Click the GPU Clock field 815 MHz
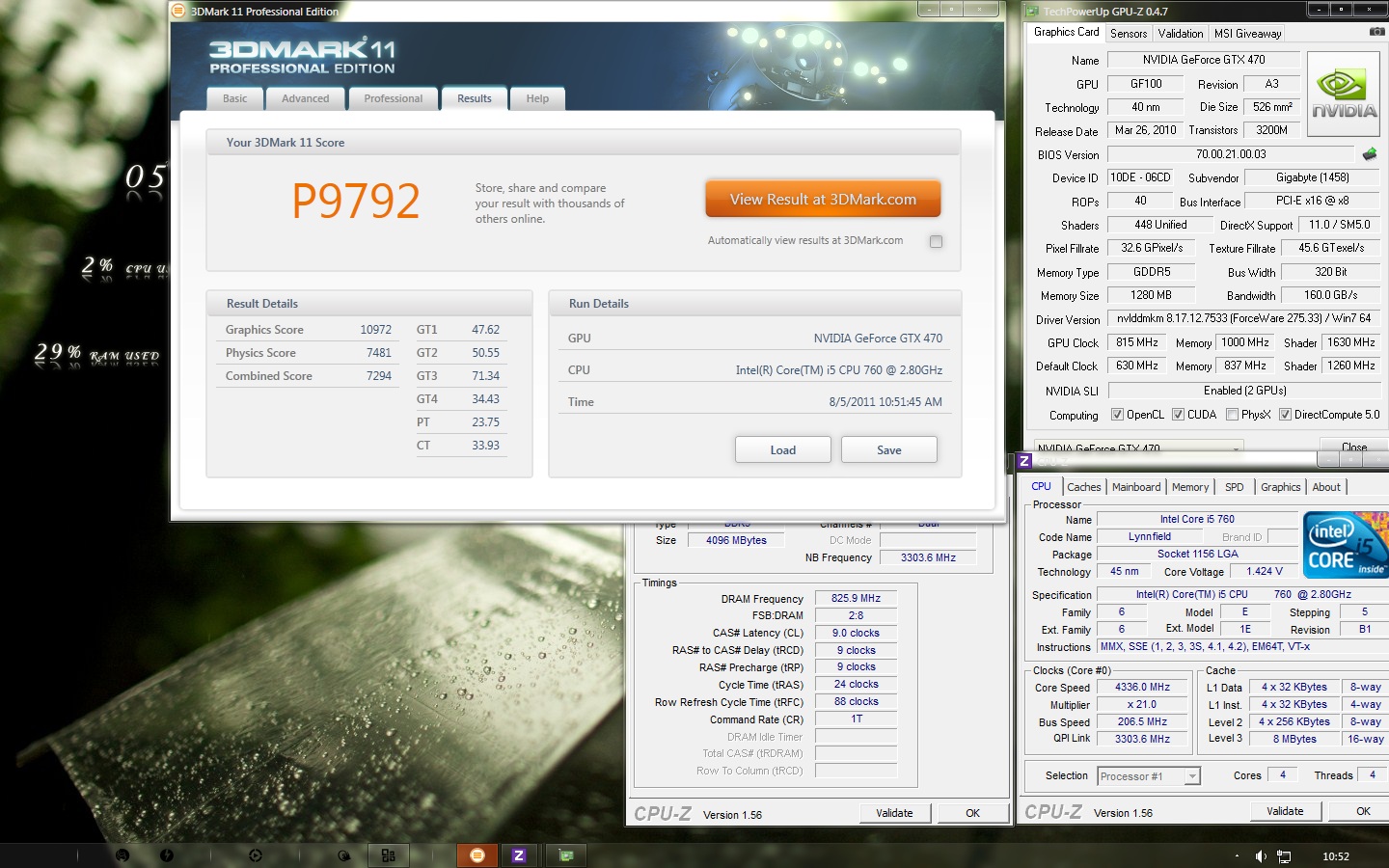The width and height of the screenshot is (1389, 868). [1137, 342]
